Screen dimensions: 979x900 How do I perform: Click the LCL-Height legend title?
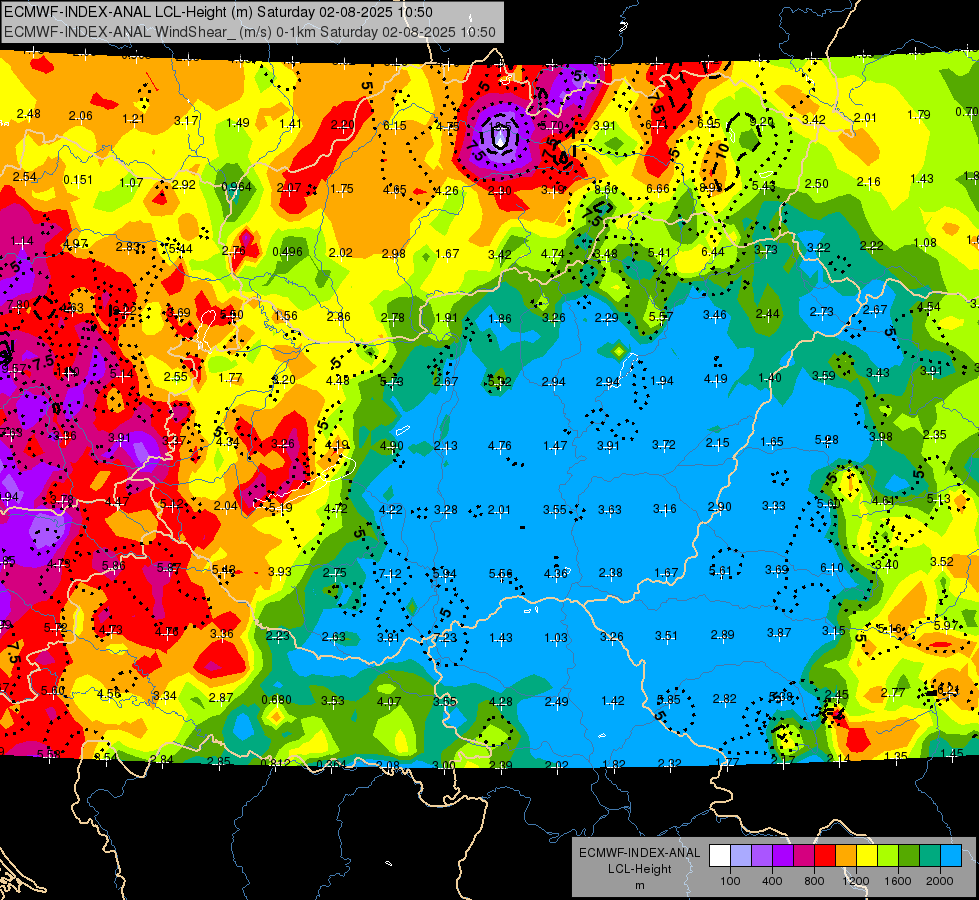point(639,869)
